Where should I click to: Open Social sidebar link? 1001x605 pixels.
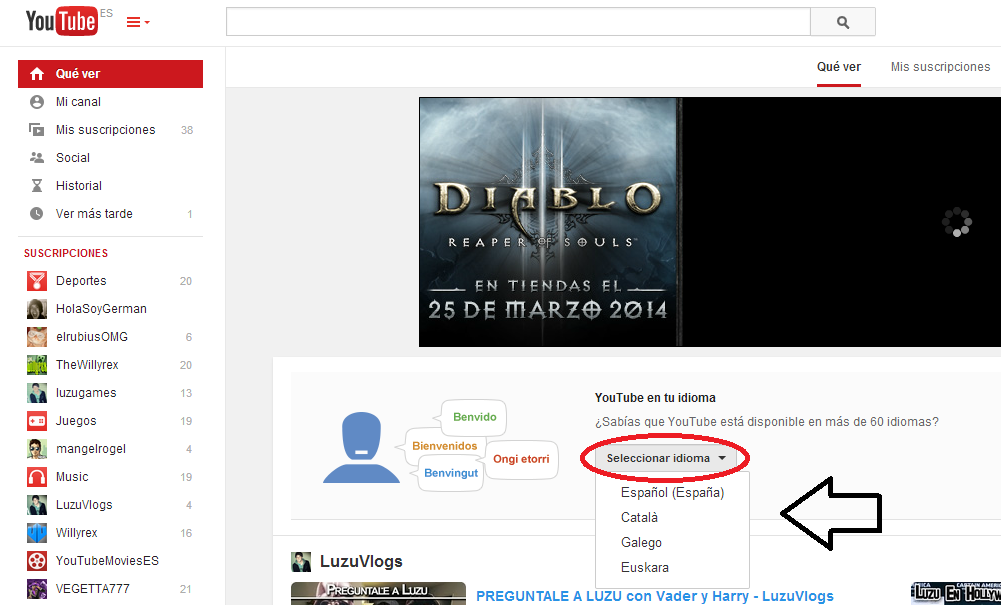pyautogui.click(x=73, y=158)
